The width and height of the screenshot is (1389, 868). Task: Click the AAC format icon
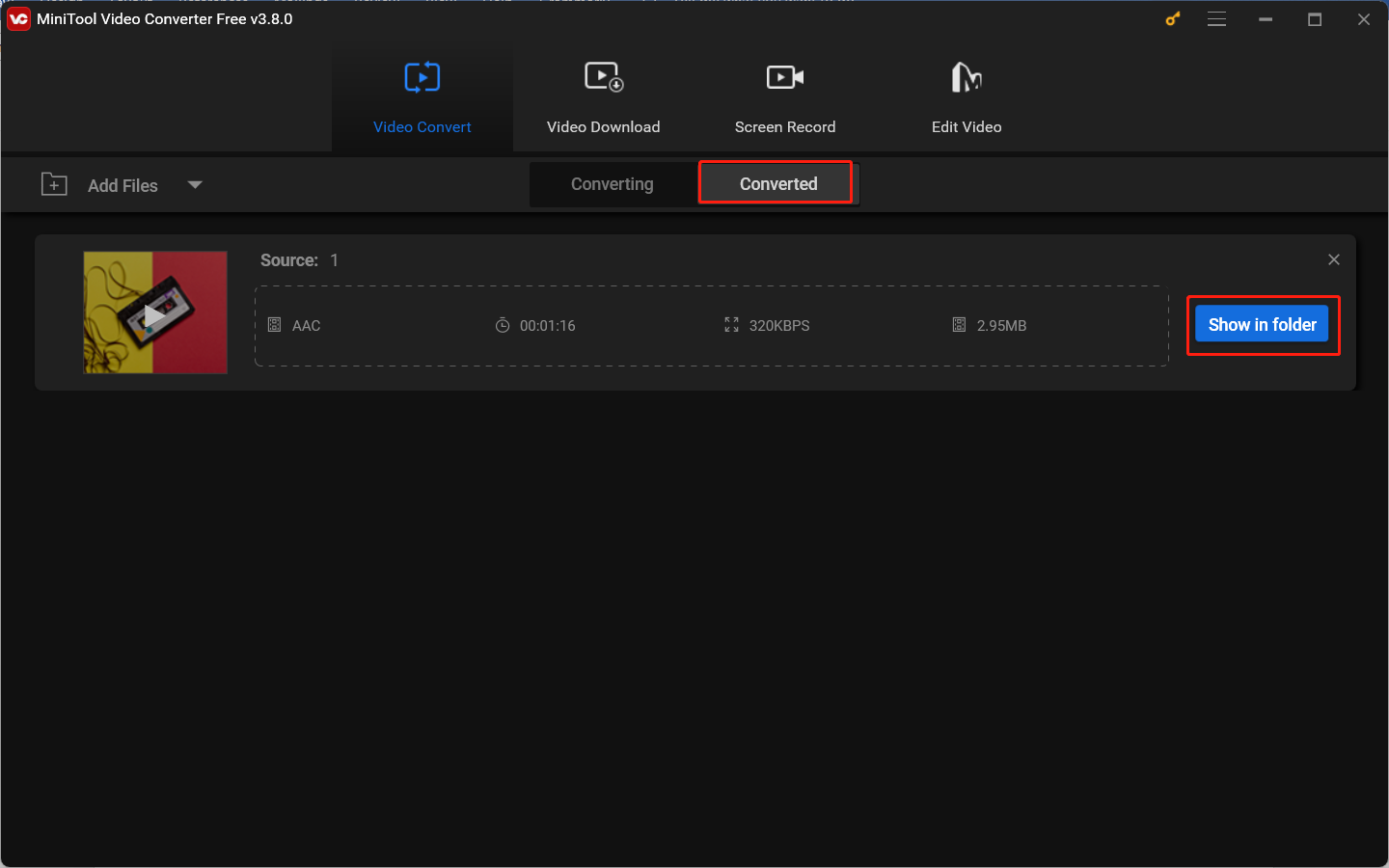coord(274,325)
